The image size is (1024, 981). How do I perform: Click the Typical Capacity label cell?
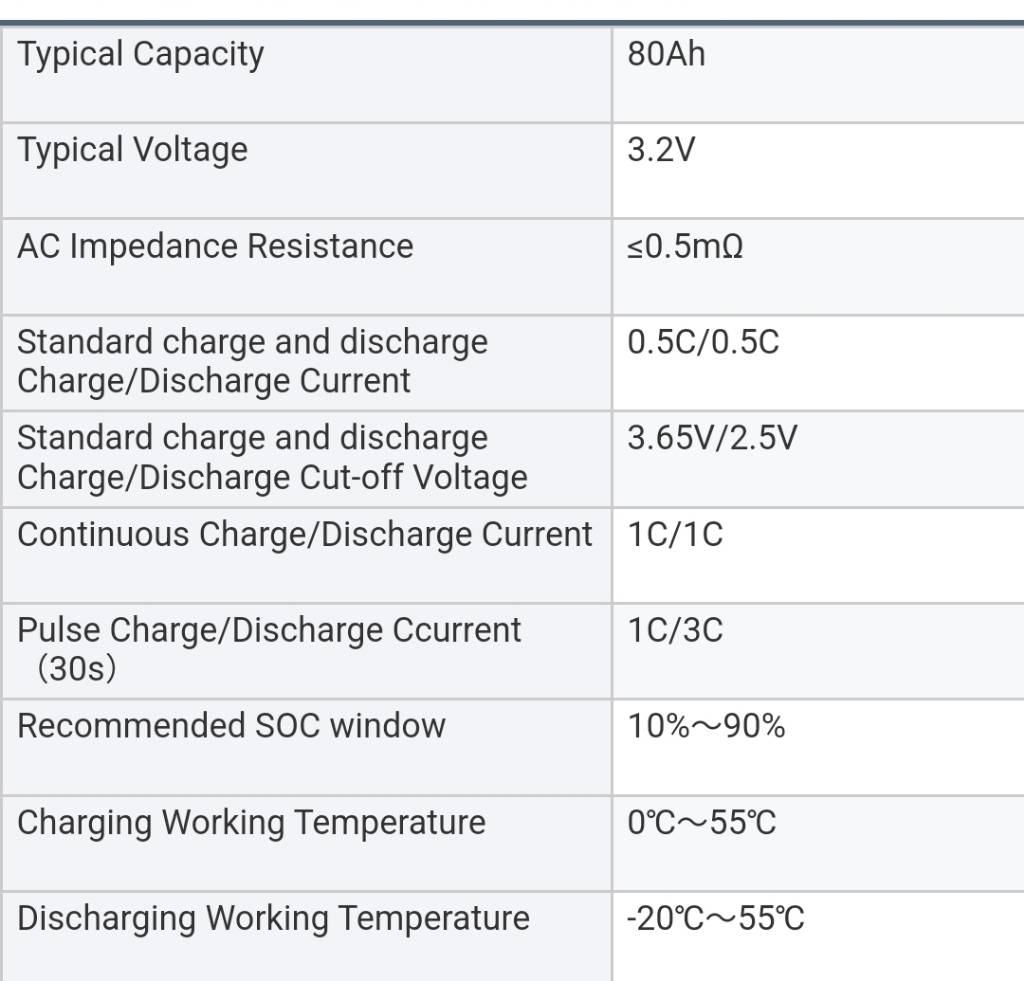pos(141,54)
